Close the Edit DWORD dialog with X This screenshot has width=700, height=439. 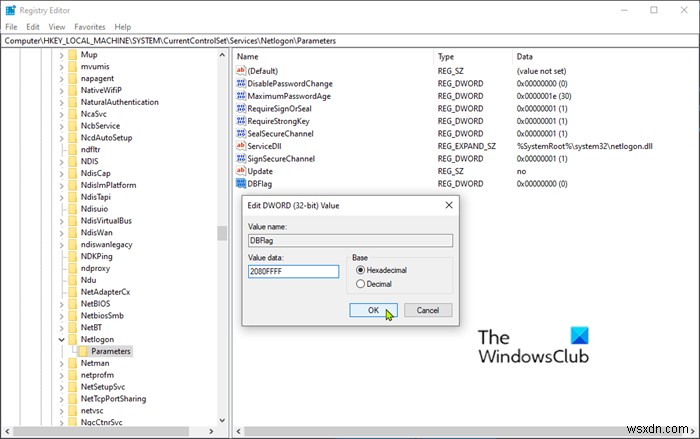click(x=449, y=205)
